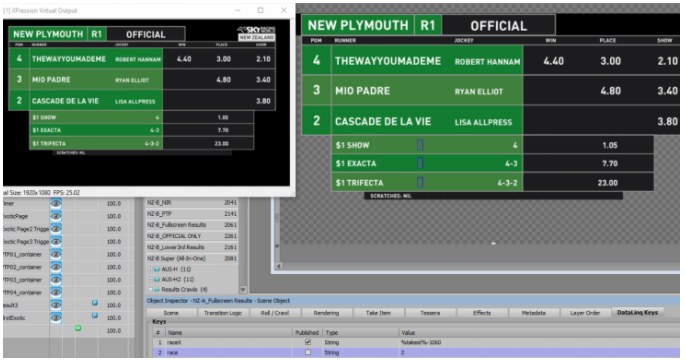Click the scene list scroll-down arrow

click(x=243, y=290)
